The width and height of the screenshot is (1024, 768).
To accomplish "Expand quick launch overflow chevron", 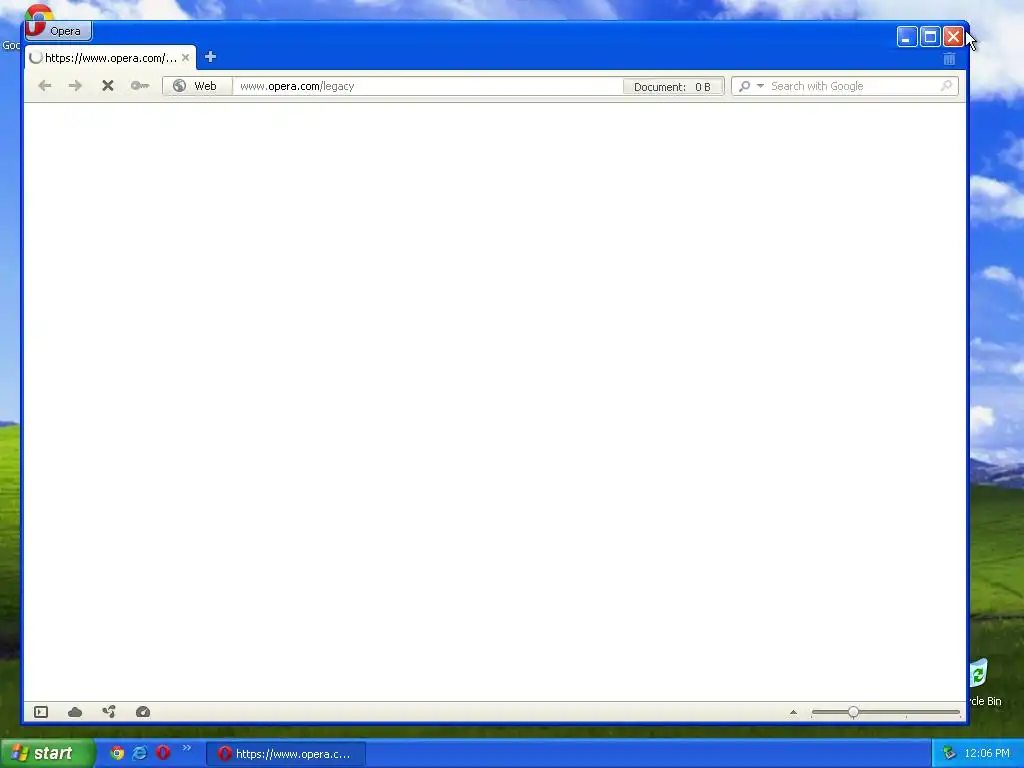I will pyautogui.click(x=187, y=748).
